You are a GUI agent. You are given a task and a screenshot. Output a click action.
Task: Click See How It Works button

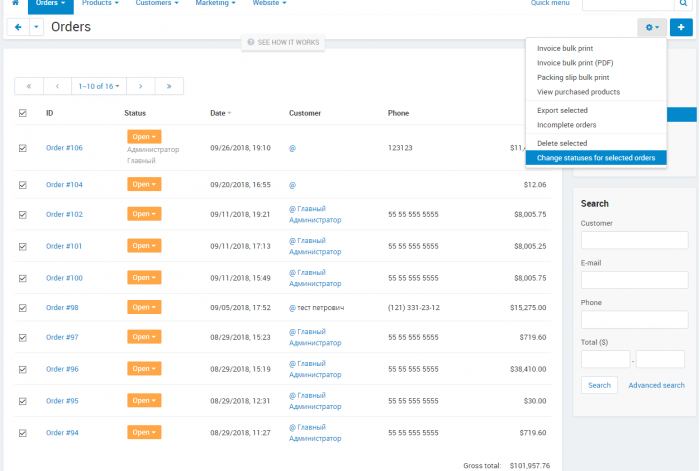(x=283, y=42)
